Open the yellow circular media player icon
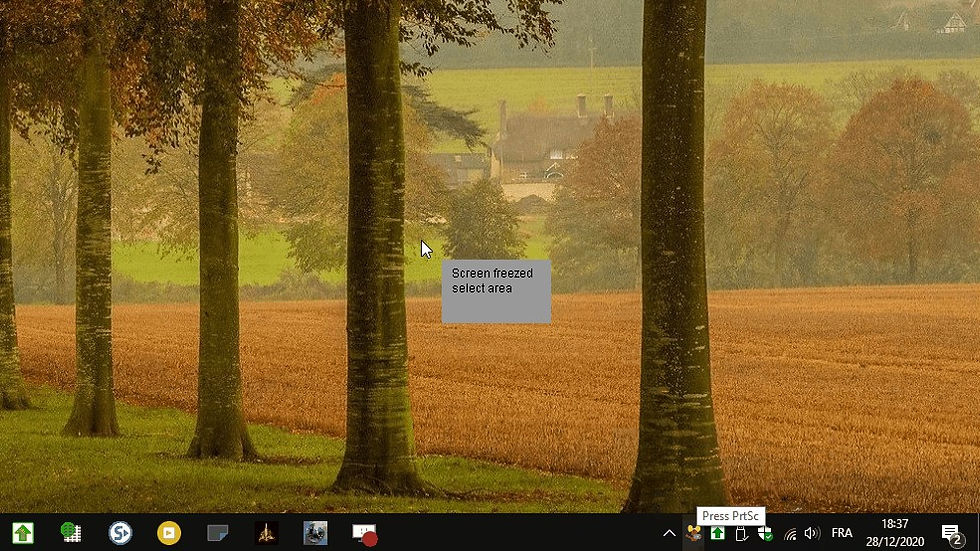Image resolution: width=980 pixels, height=551 pixels. [x=169, y=533]
